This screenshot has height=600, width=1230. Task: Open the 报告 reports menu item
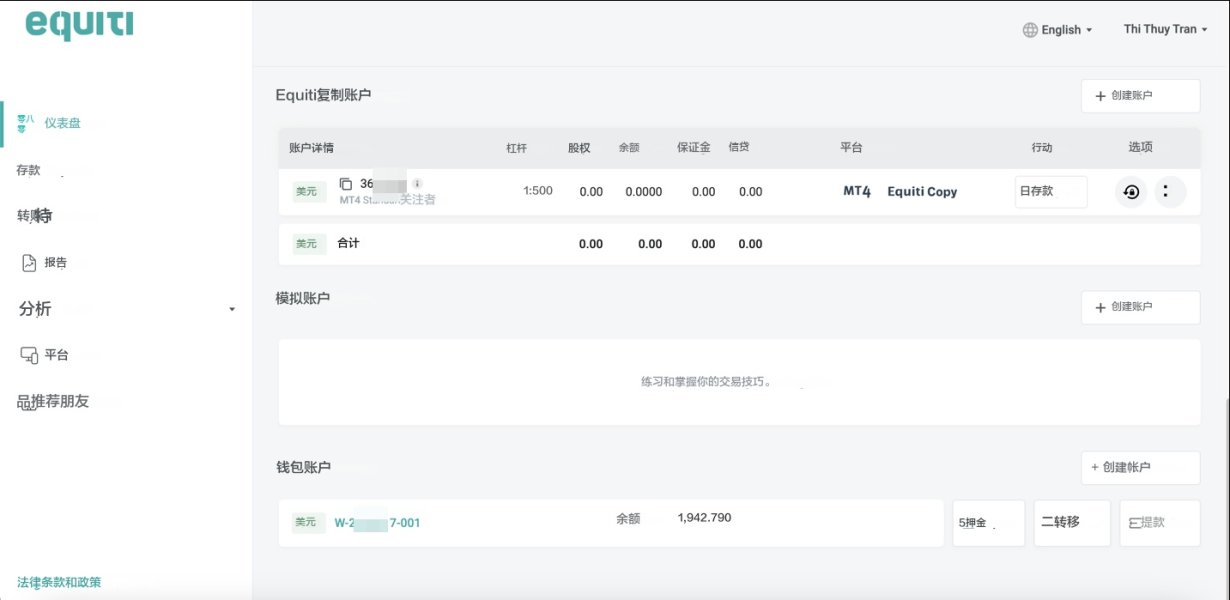tap(56, 263)
